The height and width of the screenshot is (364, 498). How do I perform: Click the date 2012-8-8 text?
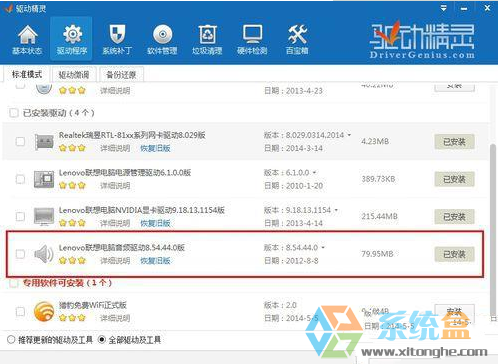tap(302, 261)
